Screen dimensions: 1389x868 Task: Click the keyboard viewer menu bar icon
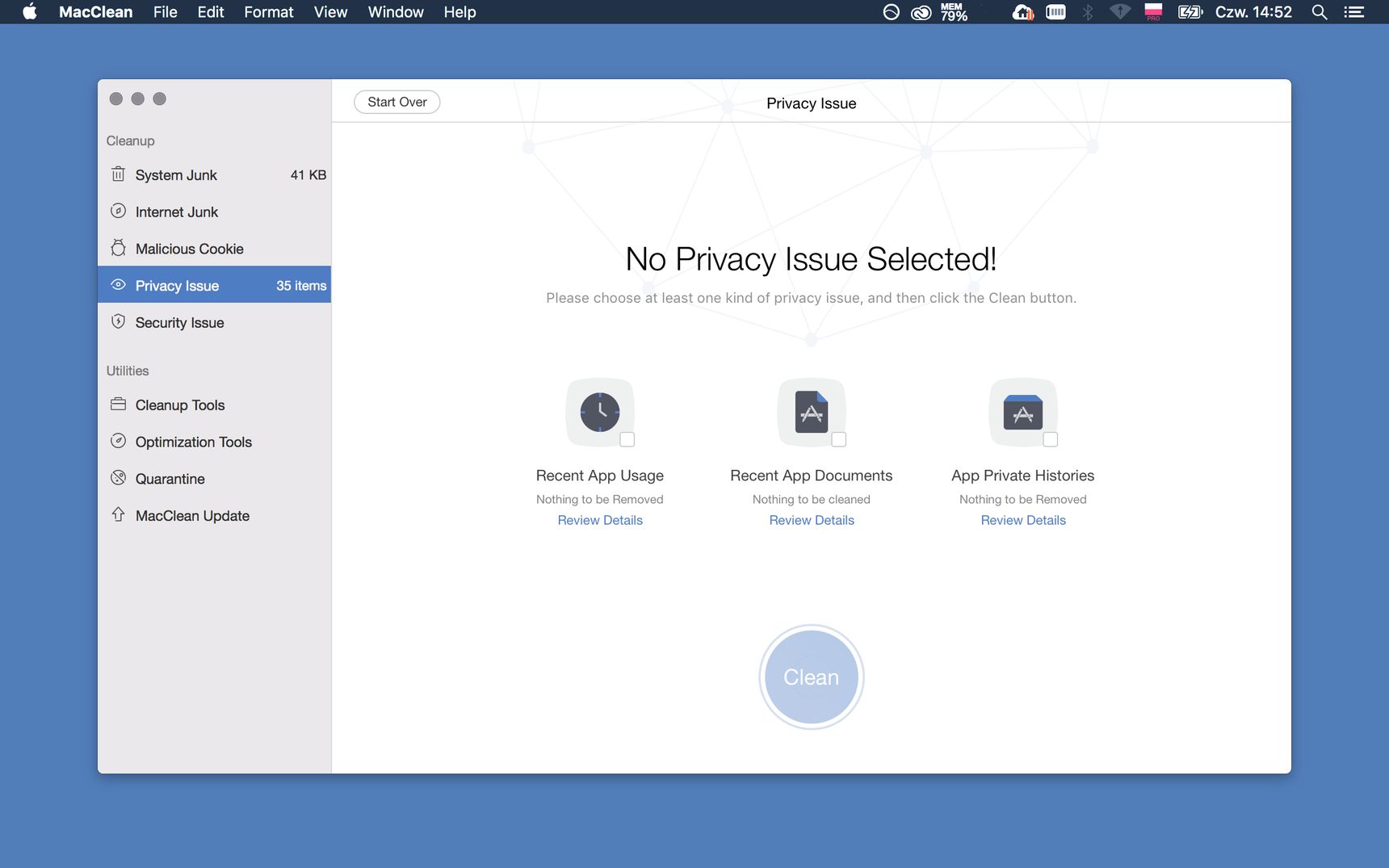[1055, 12]
